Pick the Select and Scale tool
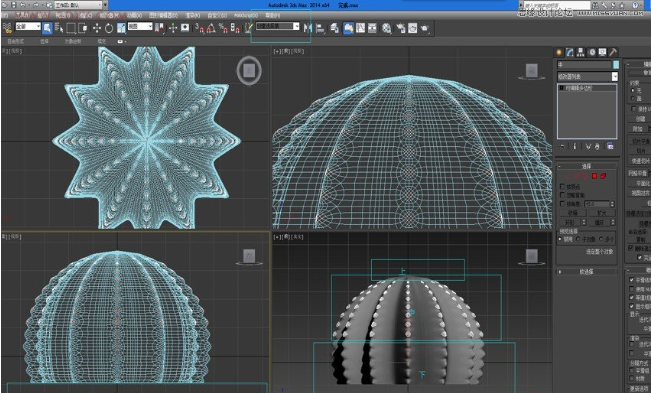 pyautogui.click(x=121, y=28)
